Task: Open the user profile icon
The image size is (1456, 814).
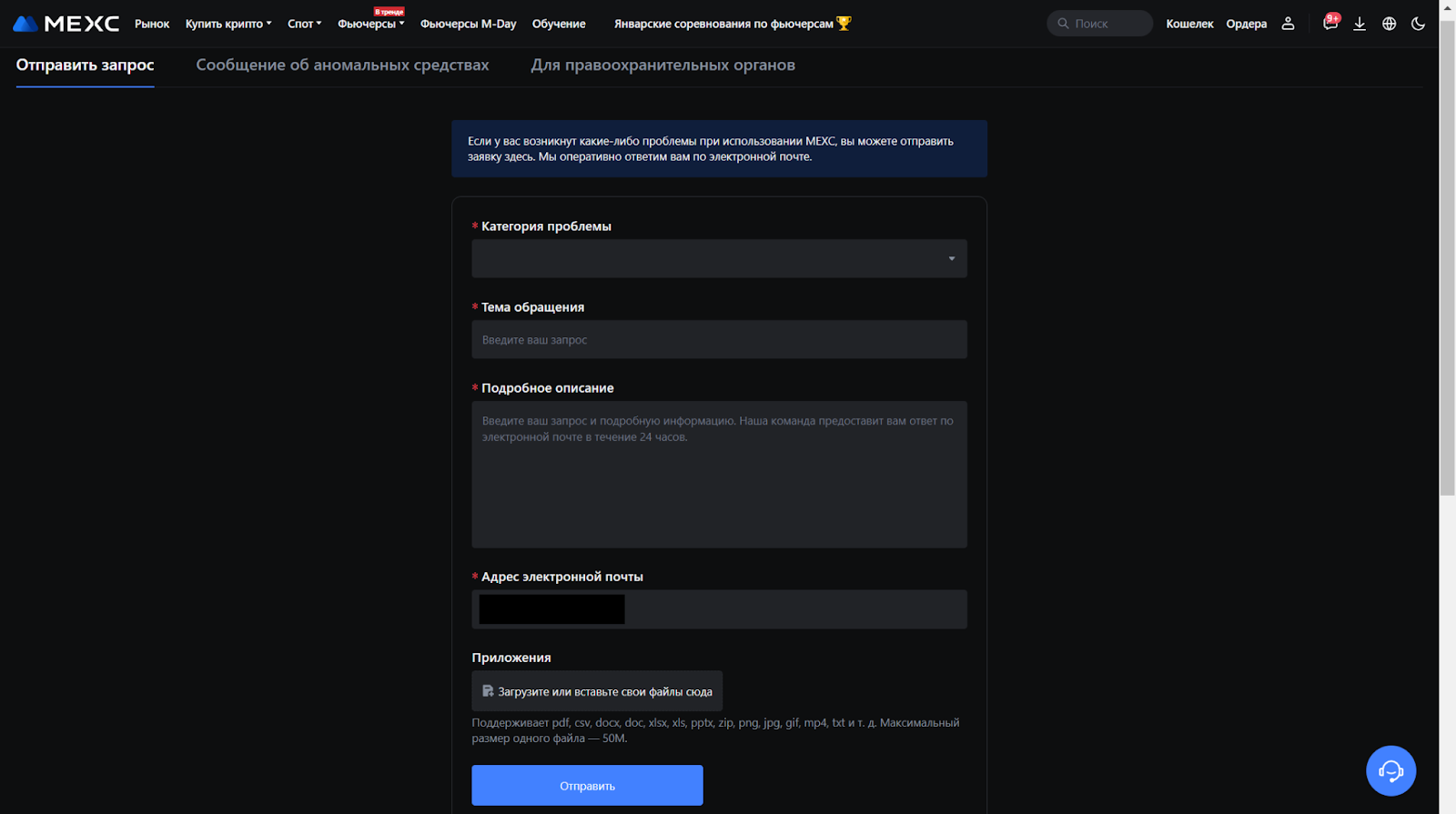Action: pyautogui.click(x=1288, y=24)
